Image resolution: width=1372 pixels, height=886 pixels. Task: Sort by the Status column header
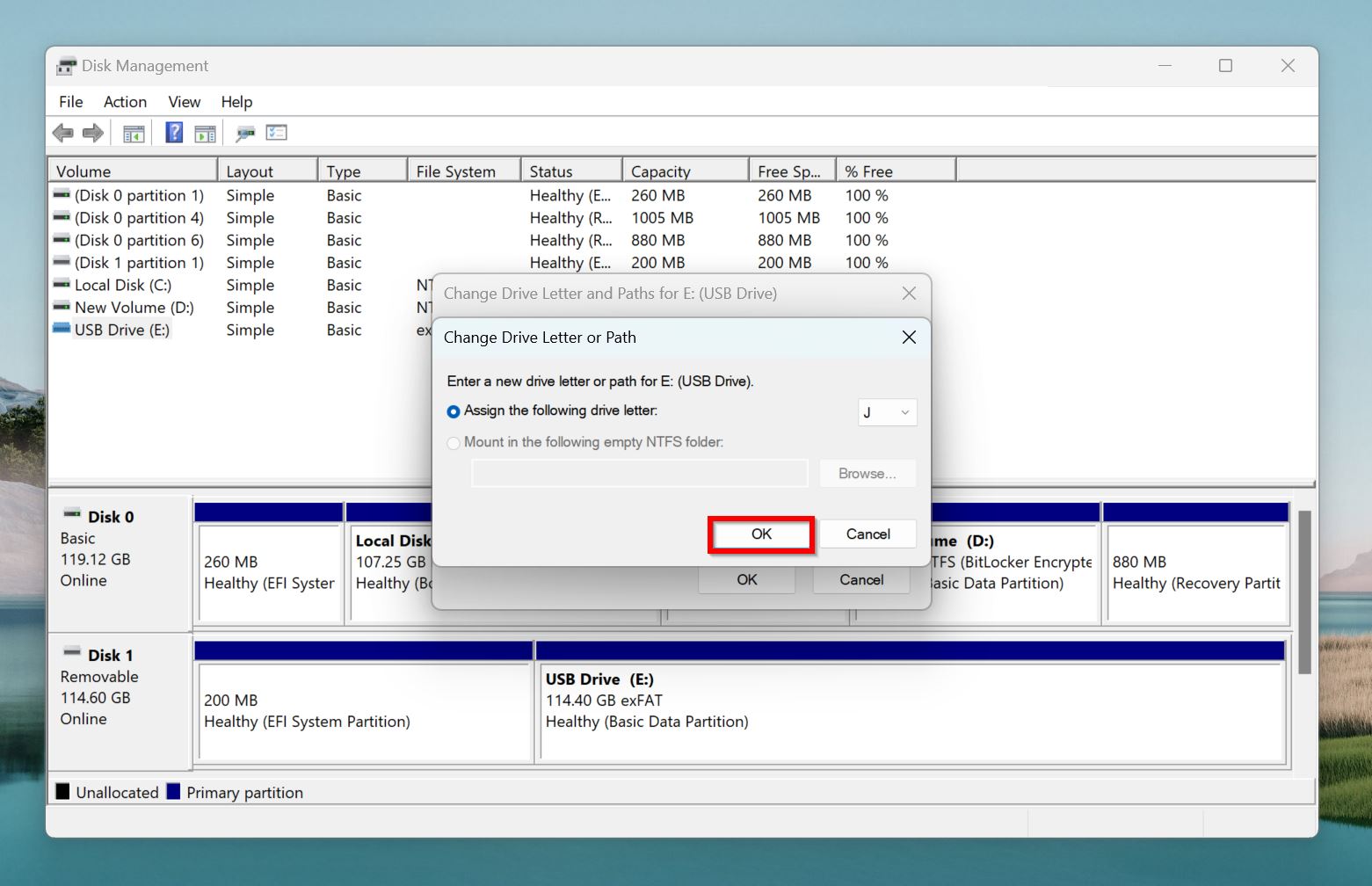(x=572, y=171)
